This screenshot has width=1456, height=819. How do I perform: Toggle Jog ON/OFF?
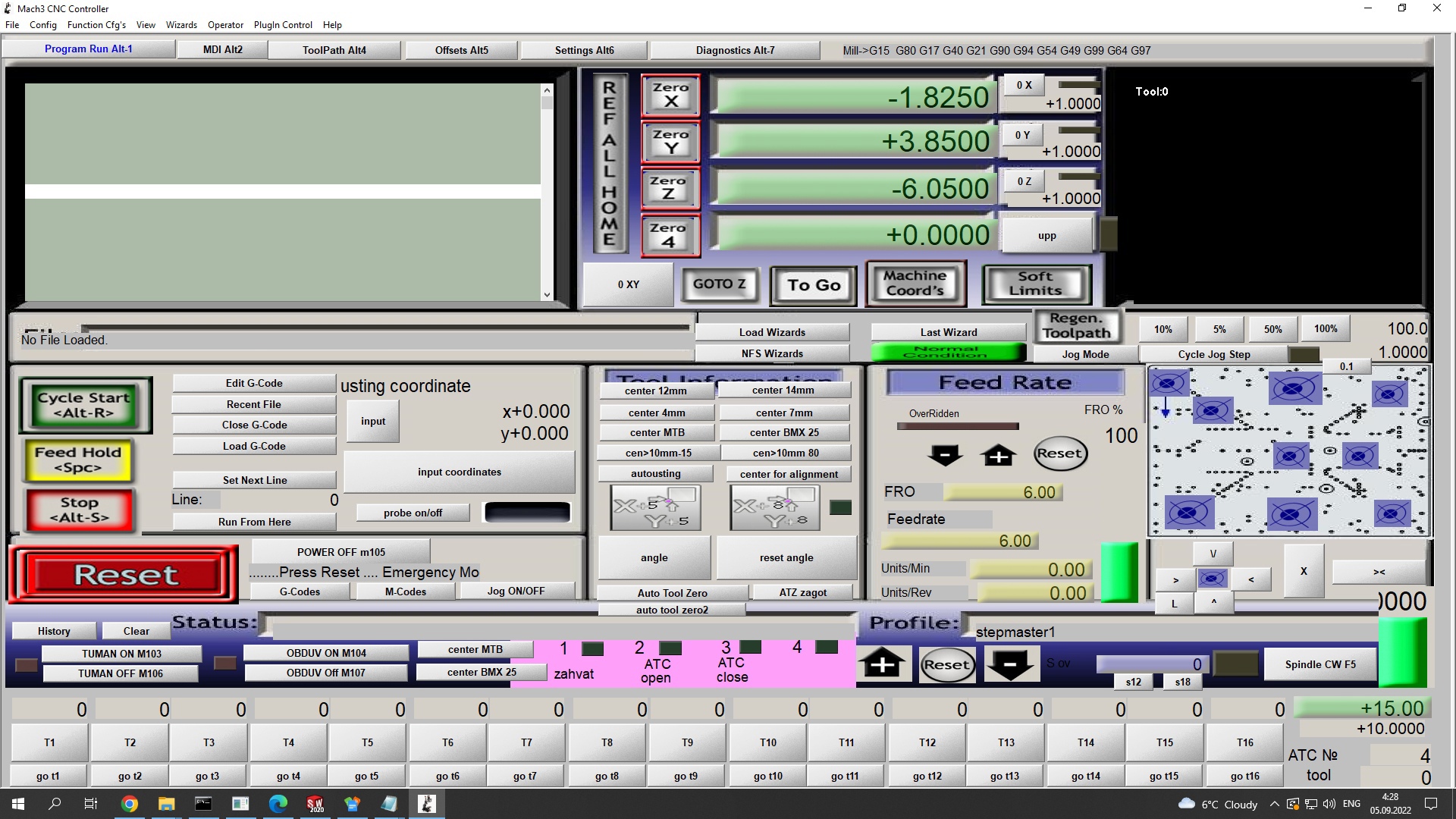point(516,591)
